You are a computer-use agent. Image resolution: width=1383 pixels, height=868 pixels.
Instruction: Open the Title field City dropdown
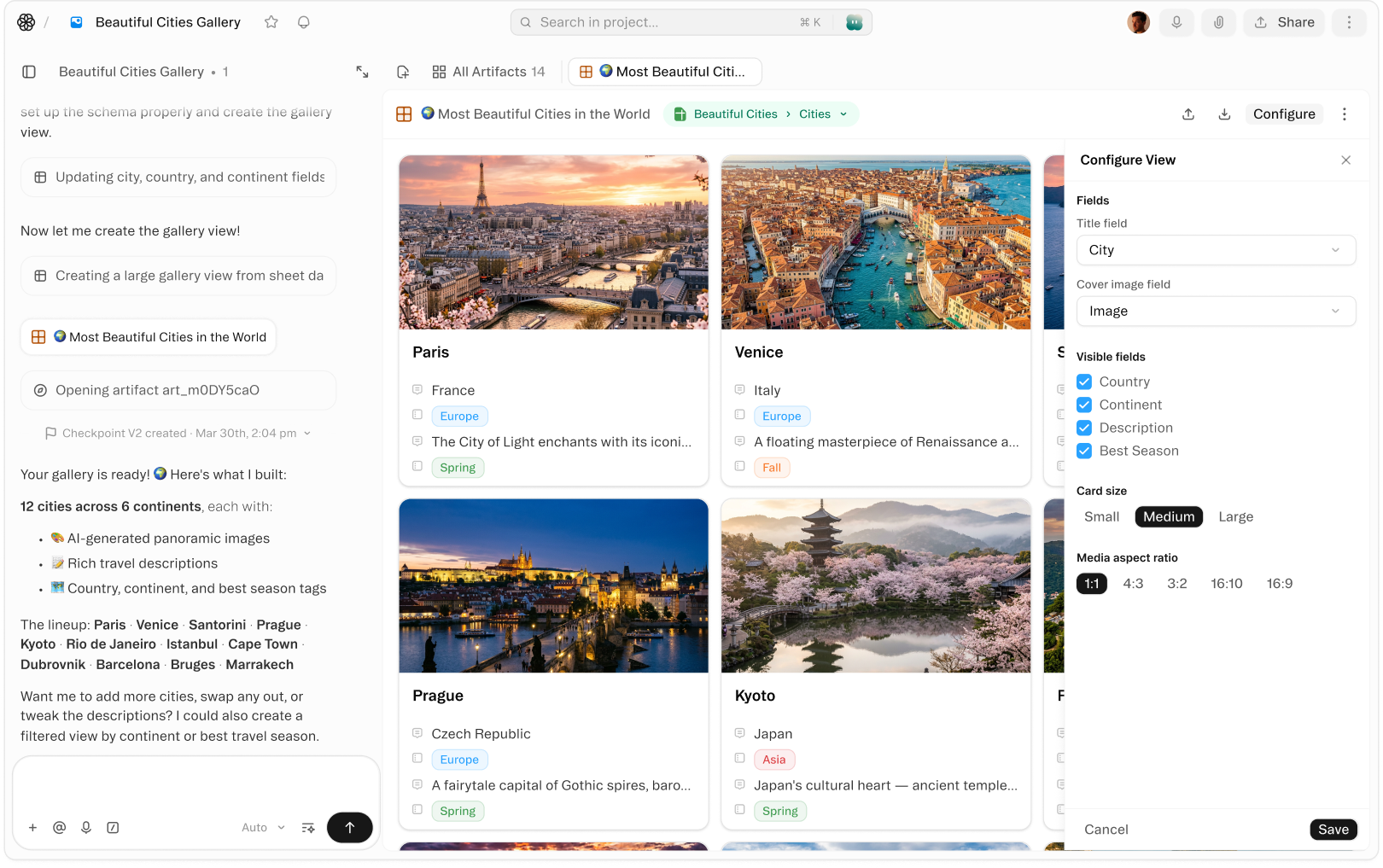1215,250
